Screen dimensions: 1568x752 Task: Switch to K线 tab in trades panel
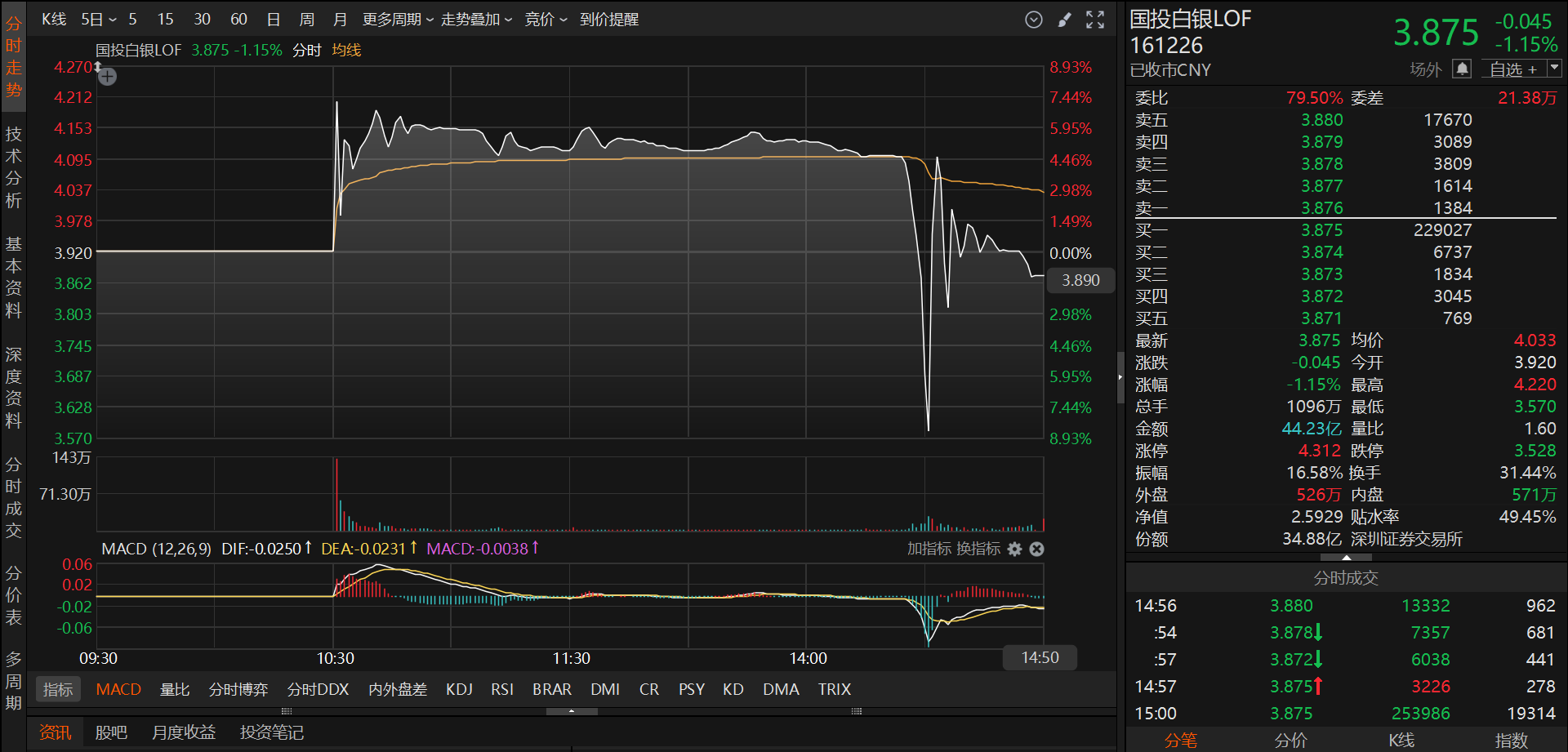[1401, 740]
